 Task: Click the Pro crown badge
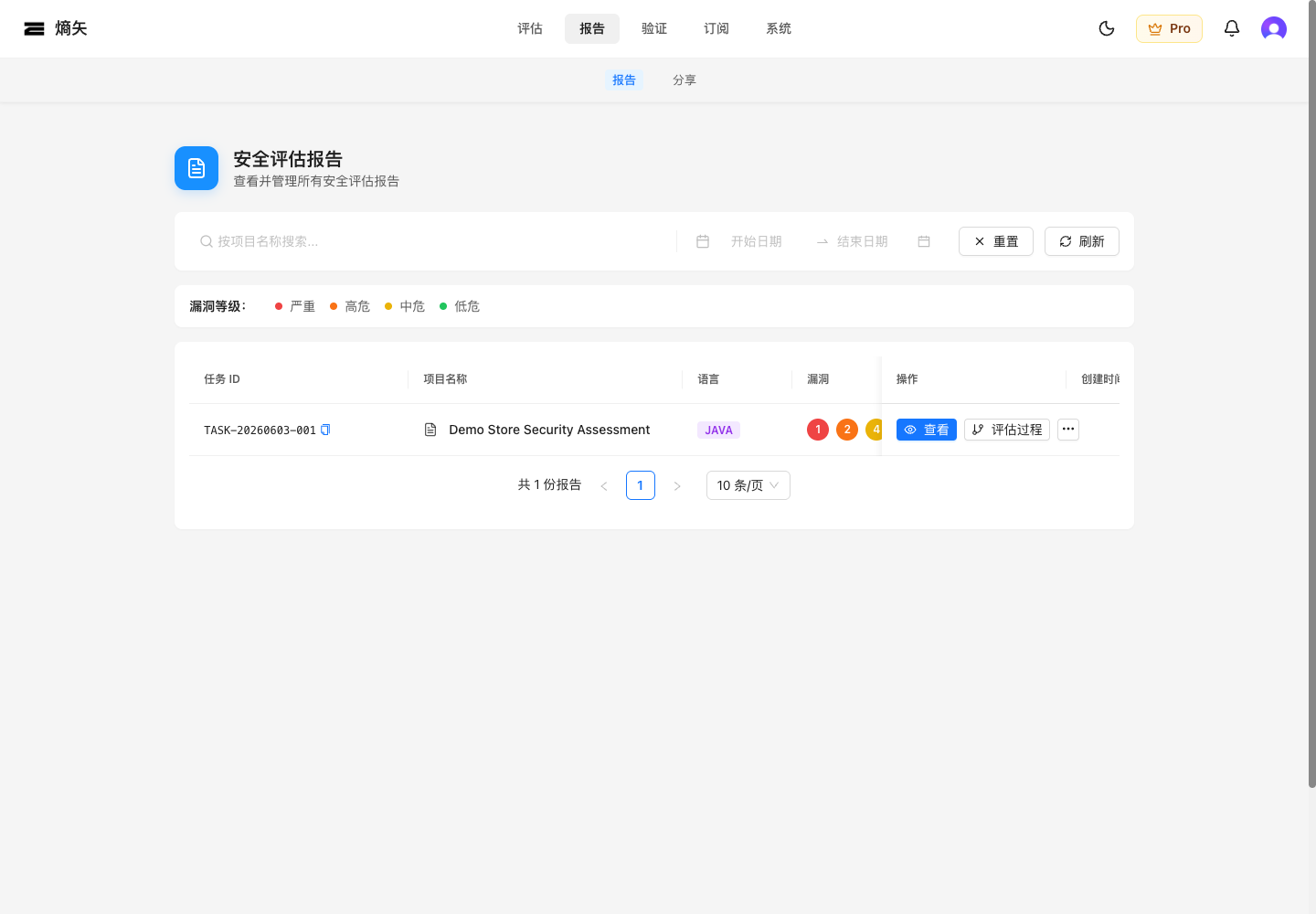[1169, 28]
